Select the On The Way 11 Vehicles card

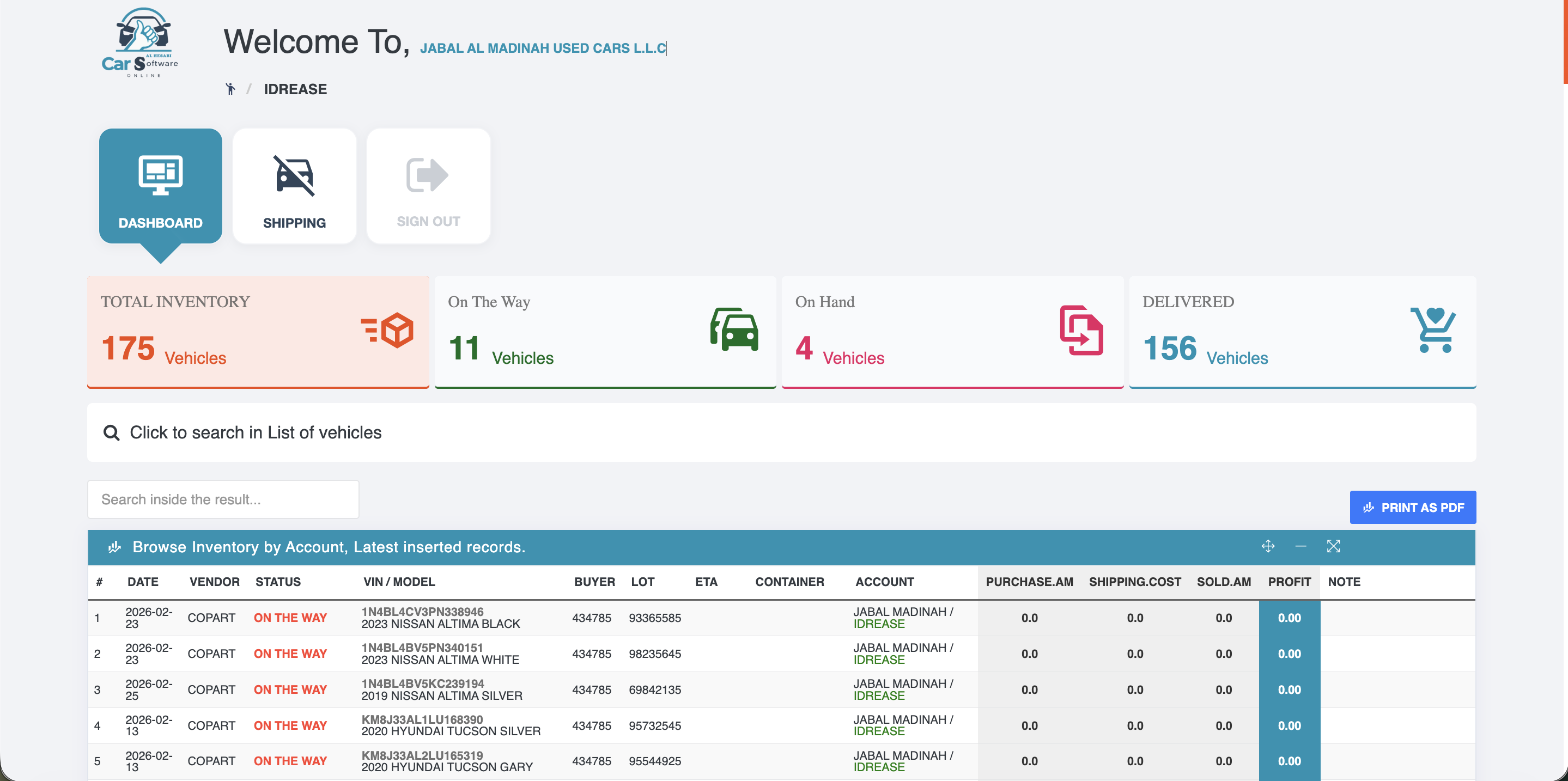click(606, 332)
